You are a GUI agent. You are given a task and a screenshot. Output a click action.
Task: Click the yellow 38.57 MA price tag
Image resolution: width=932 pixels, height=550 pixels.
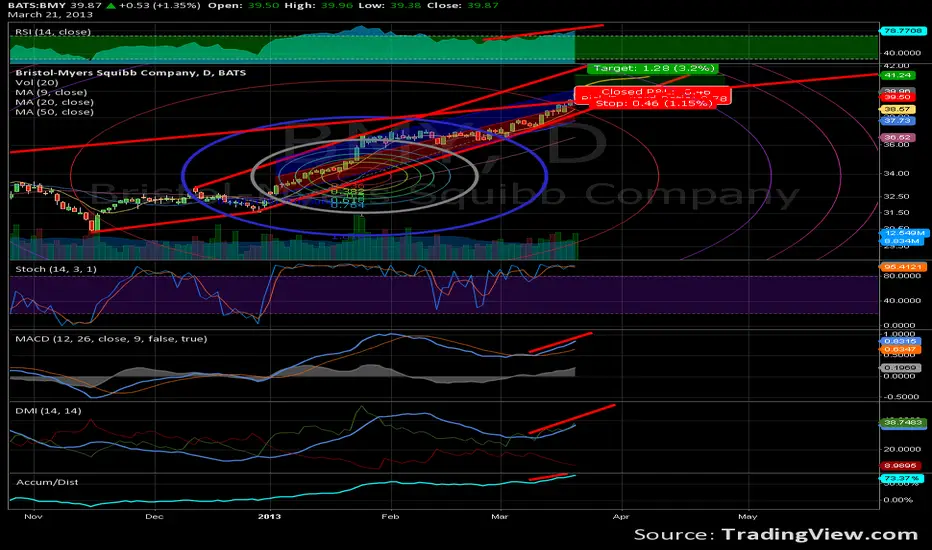point(898,109)
